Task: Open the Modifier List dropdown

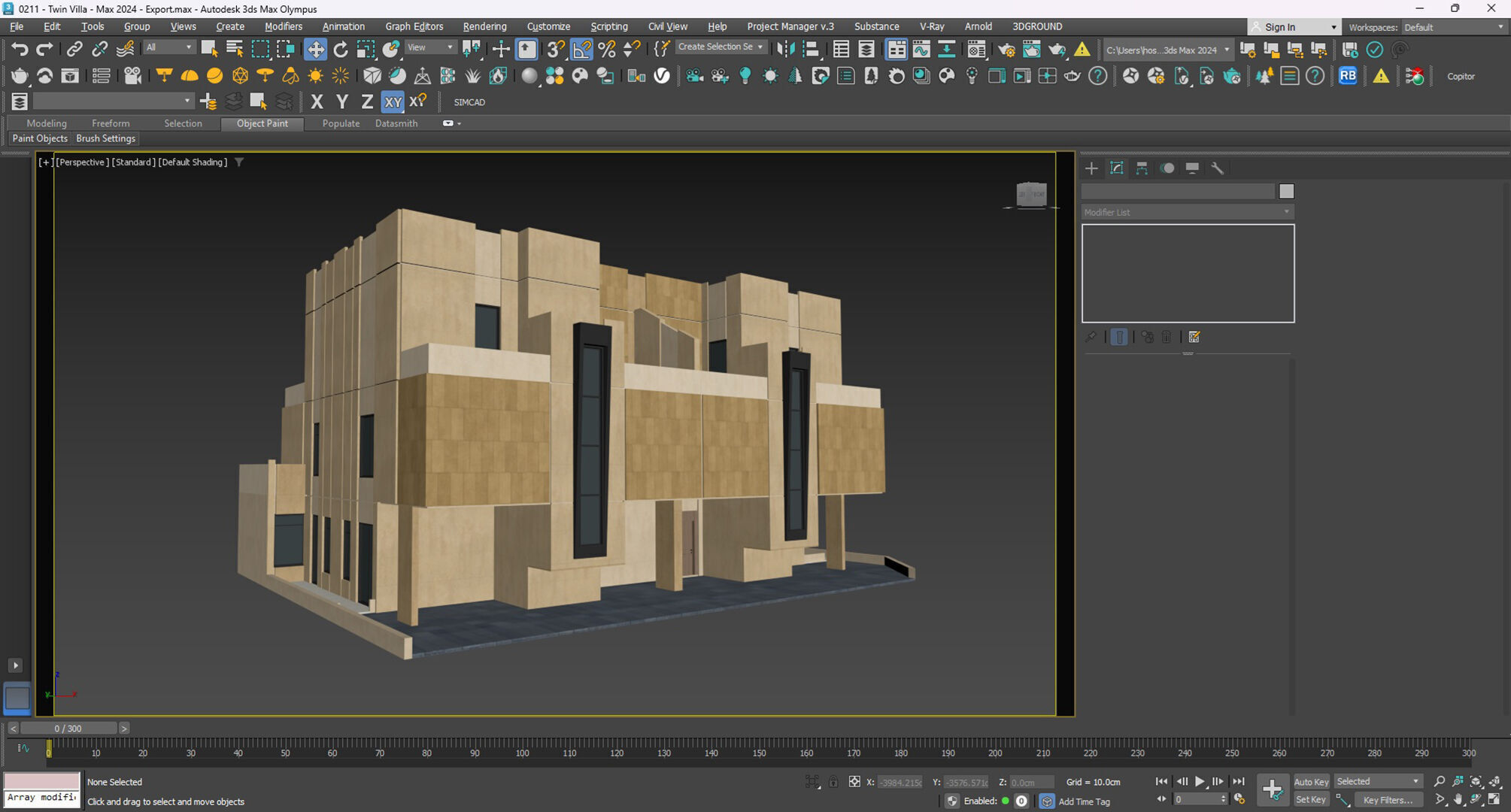Action: (1187, 212)
